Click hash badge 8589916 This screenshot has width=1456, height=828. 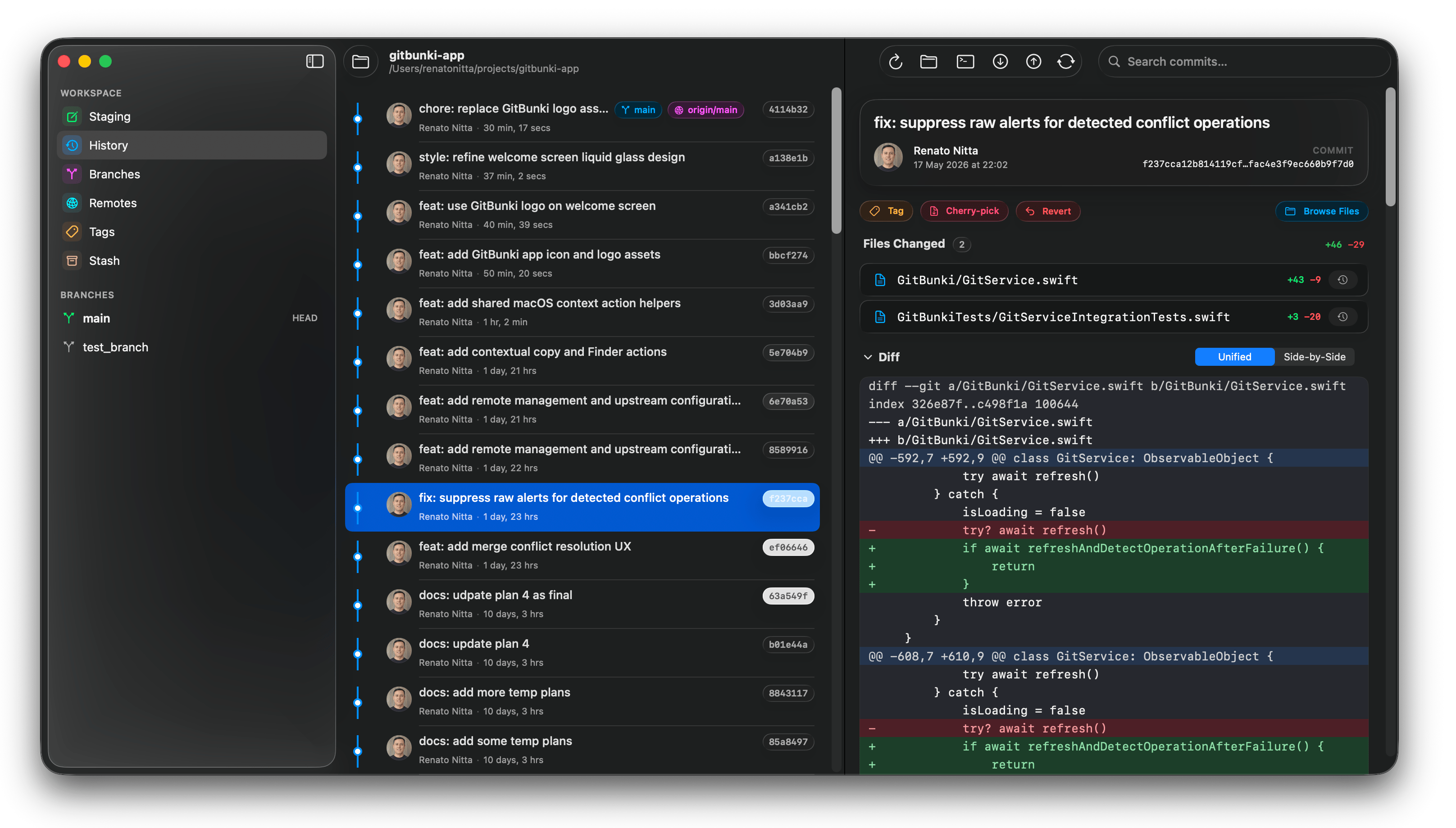coord(788,450)
